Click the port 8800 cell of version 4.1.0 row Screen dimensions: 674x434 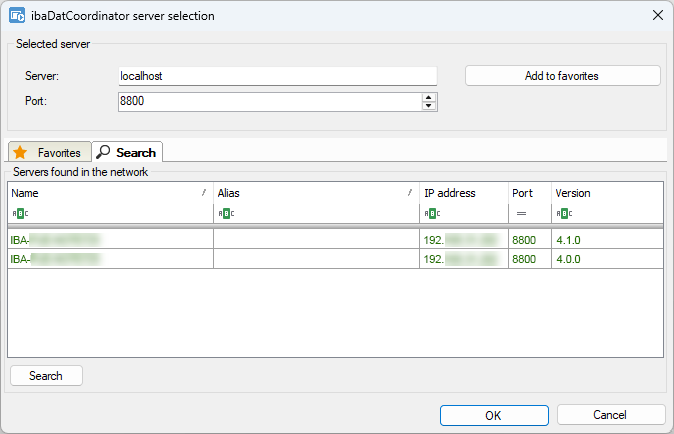(x=530, y=239)
